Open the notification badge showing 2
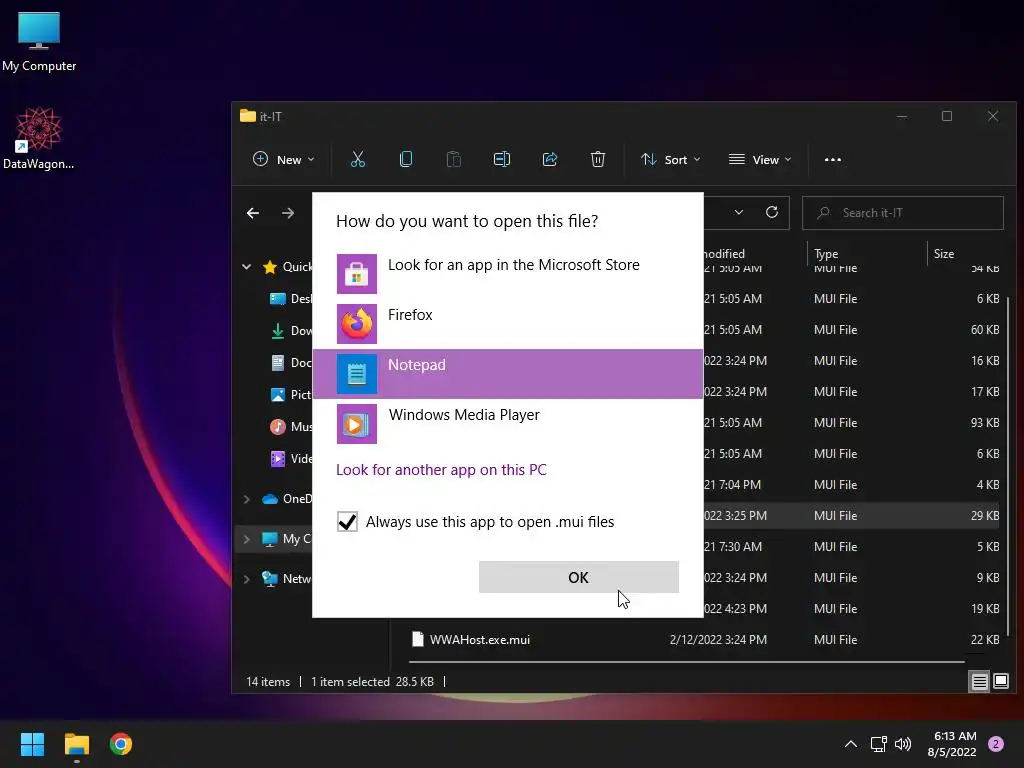 996,744
